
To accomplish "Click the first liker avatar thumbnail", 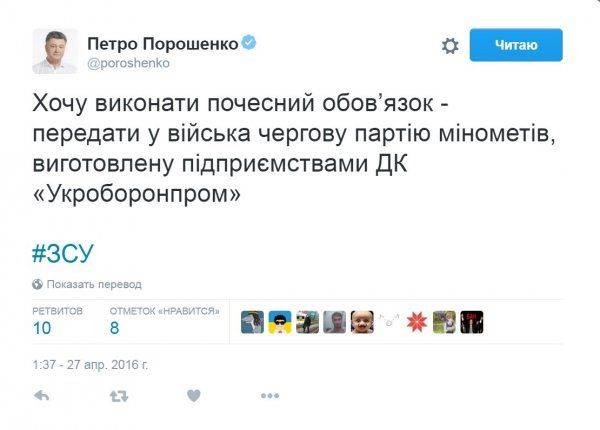I will (x=253, y=321).
